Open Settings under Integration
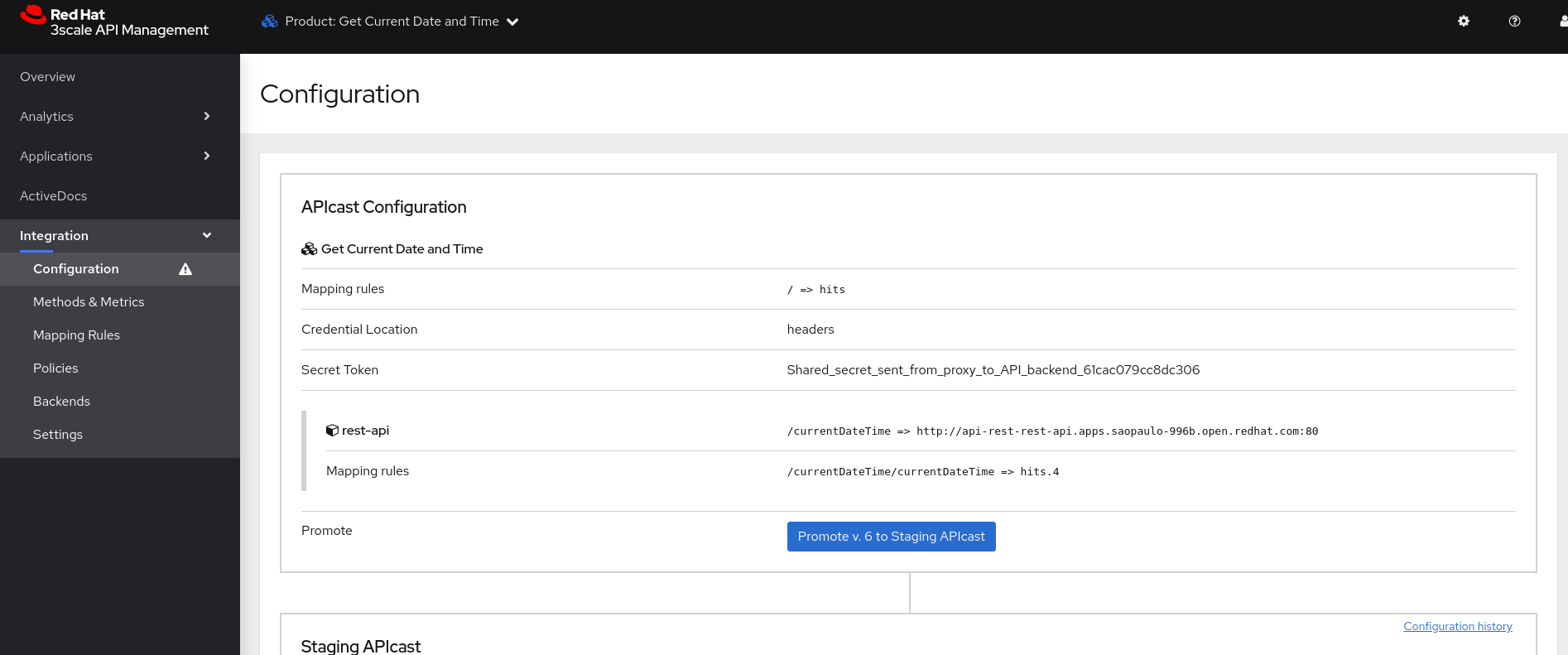Viewport: 1568px width, 655px height. [120, 435]
